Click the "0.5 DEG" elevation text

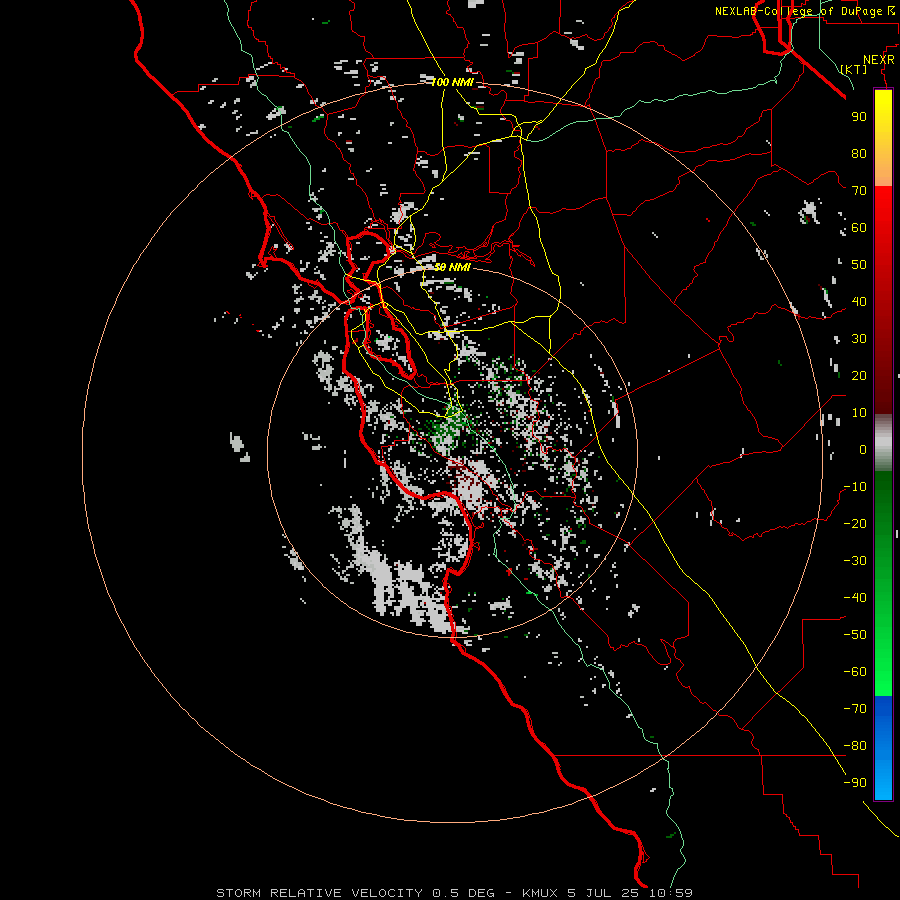463,893
